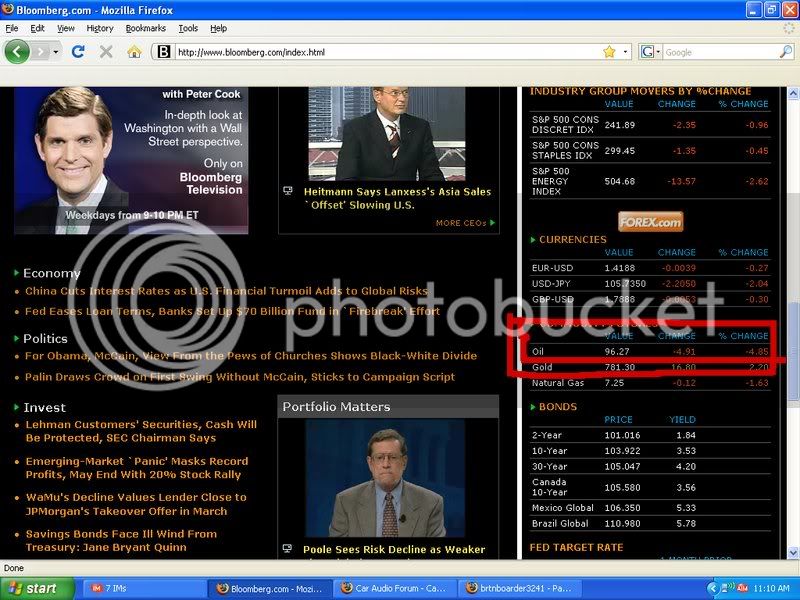
Task: Open Savings Bonds Face Ill Wind article
Action: pos(121,540)
